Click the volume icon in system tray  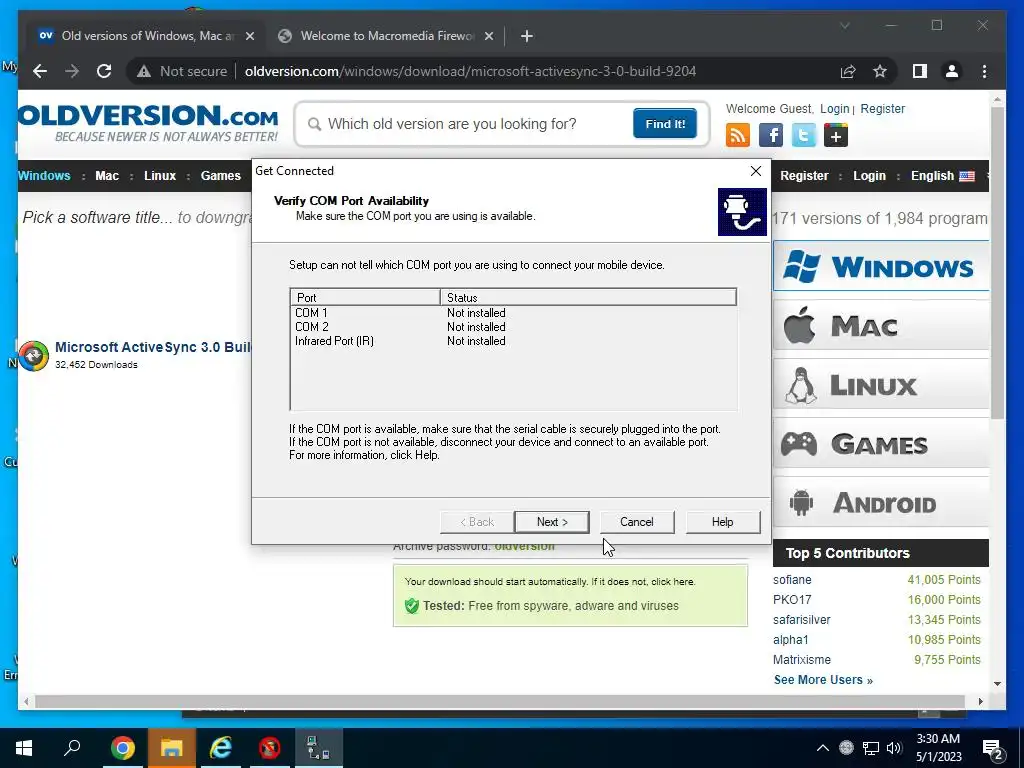(895, 748)
